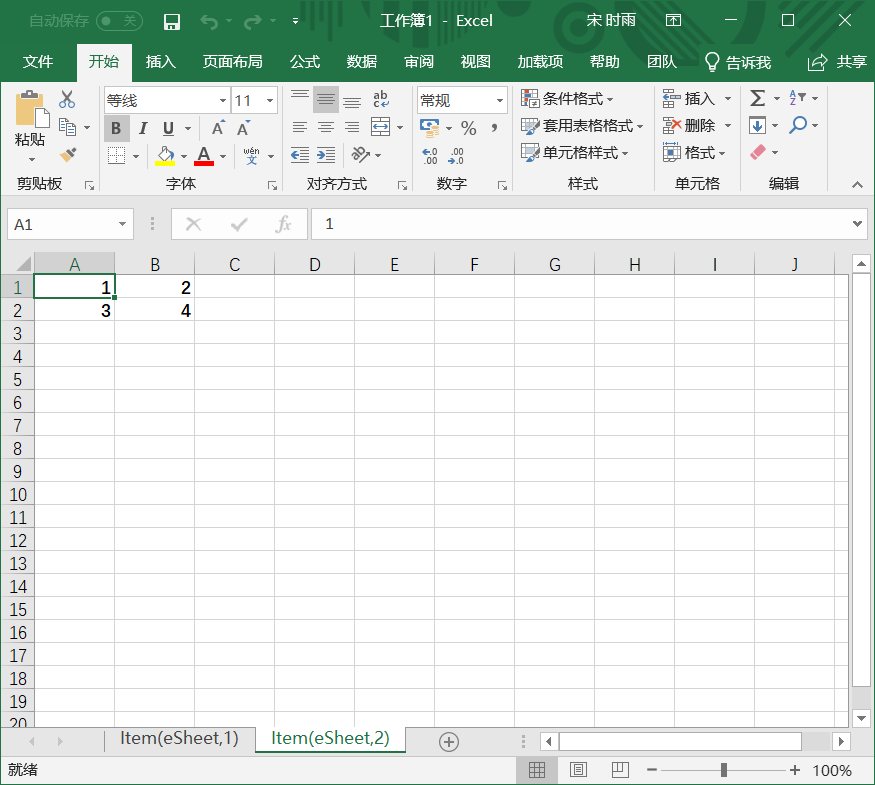875x785 pixels.
Task: Click the 单元格样式 cell styles button
Action: click(x=574, y=152)
